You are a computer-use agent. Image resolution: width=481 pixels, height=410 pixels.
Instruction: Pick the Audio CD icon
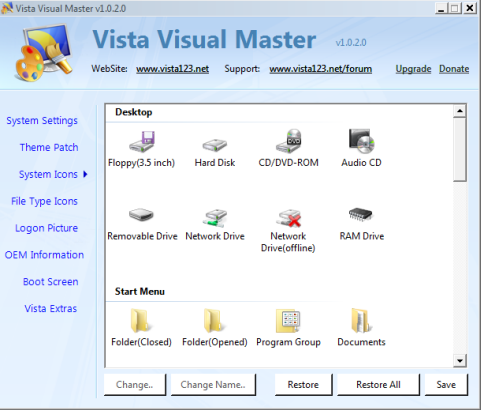click(362, 141)
